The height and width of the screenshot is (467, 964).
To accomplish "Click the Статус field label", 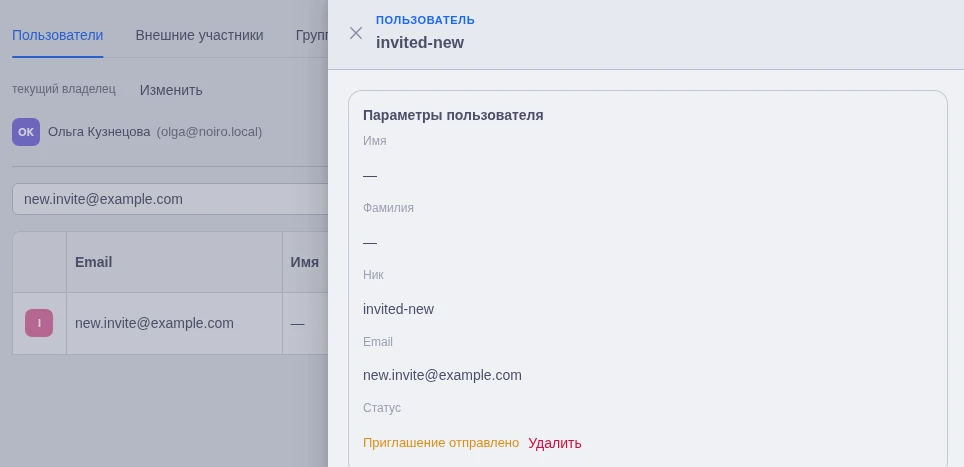I will (x=382, y=408).
